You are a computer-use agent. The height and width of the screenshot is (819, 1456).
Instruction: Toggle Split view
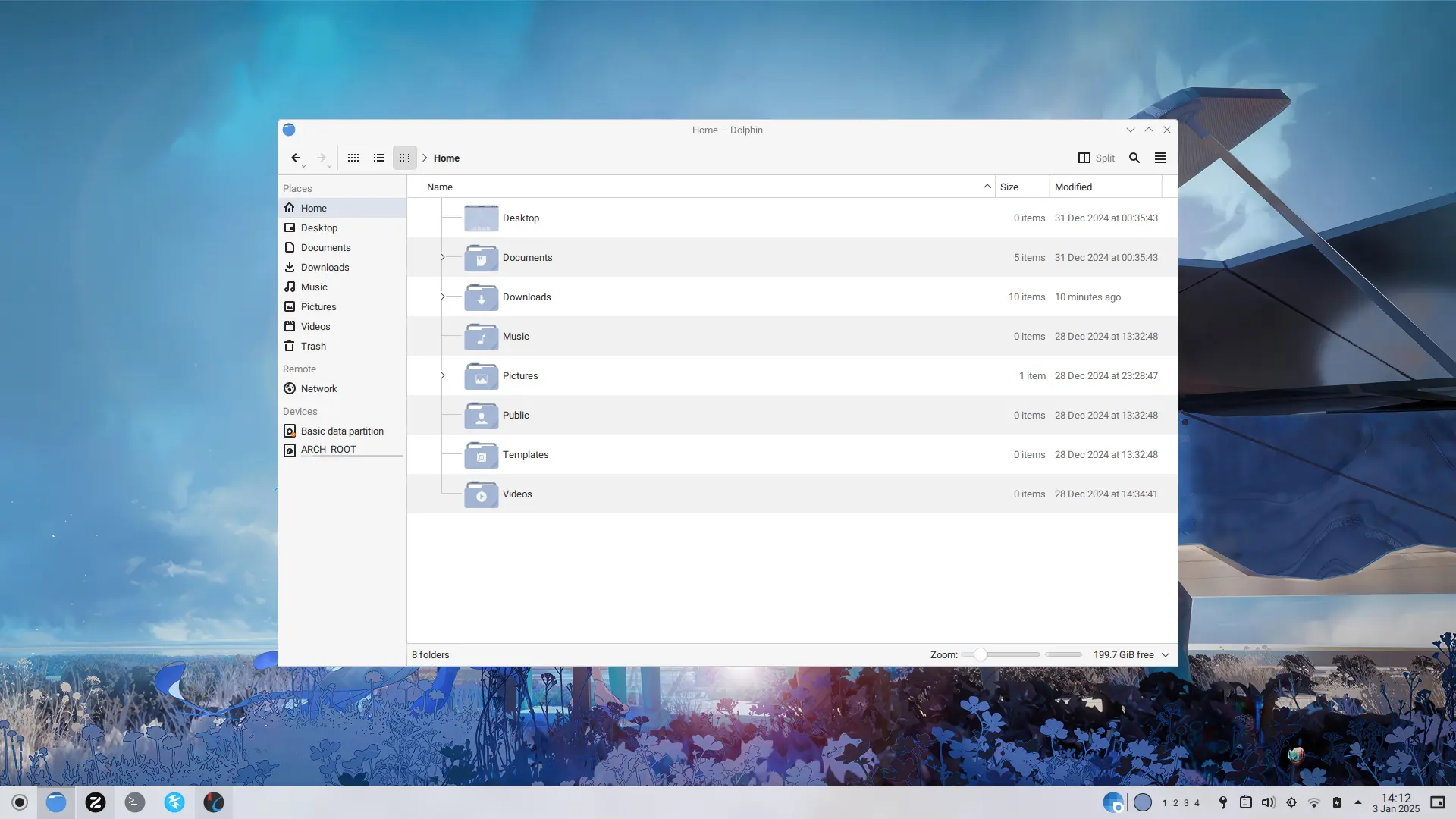click(1097, 158)
